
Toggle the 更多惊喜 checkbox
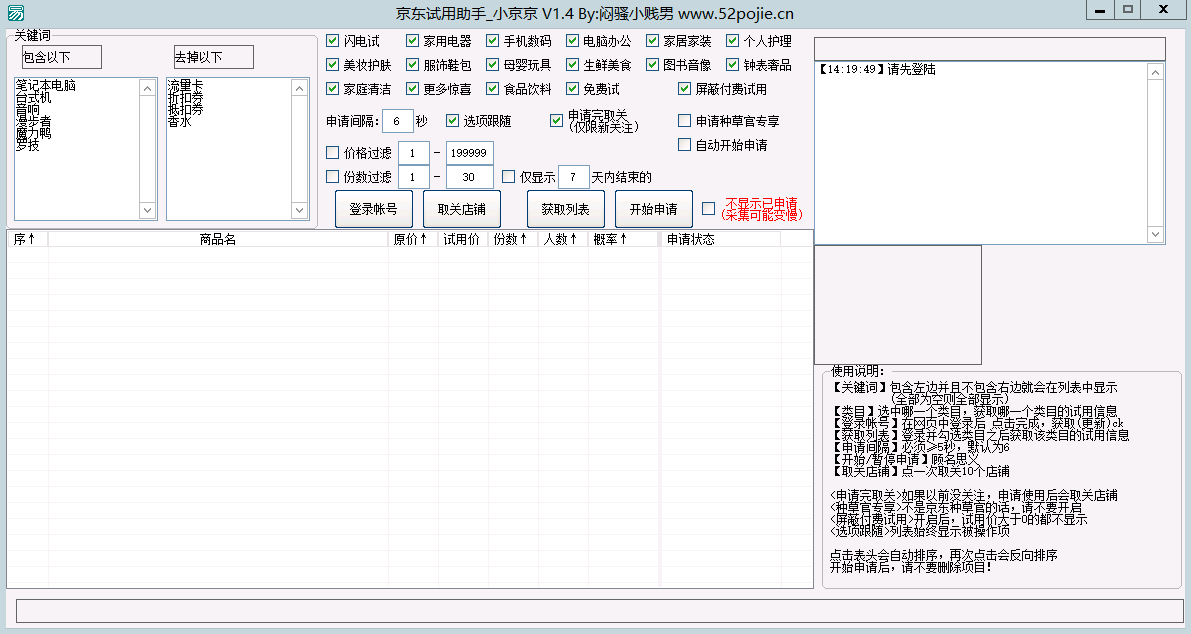[412, 89]
